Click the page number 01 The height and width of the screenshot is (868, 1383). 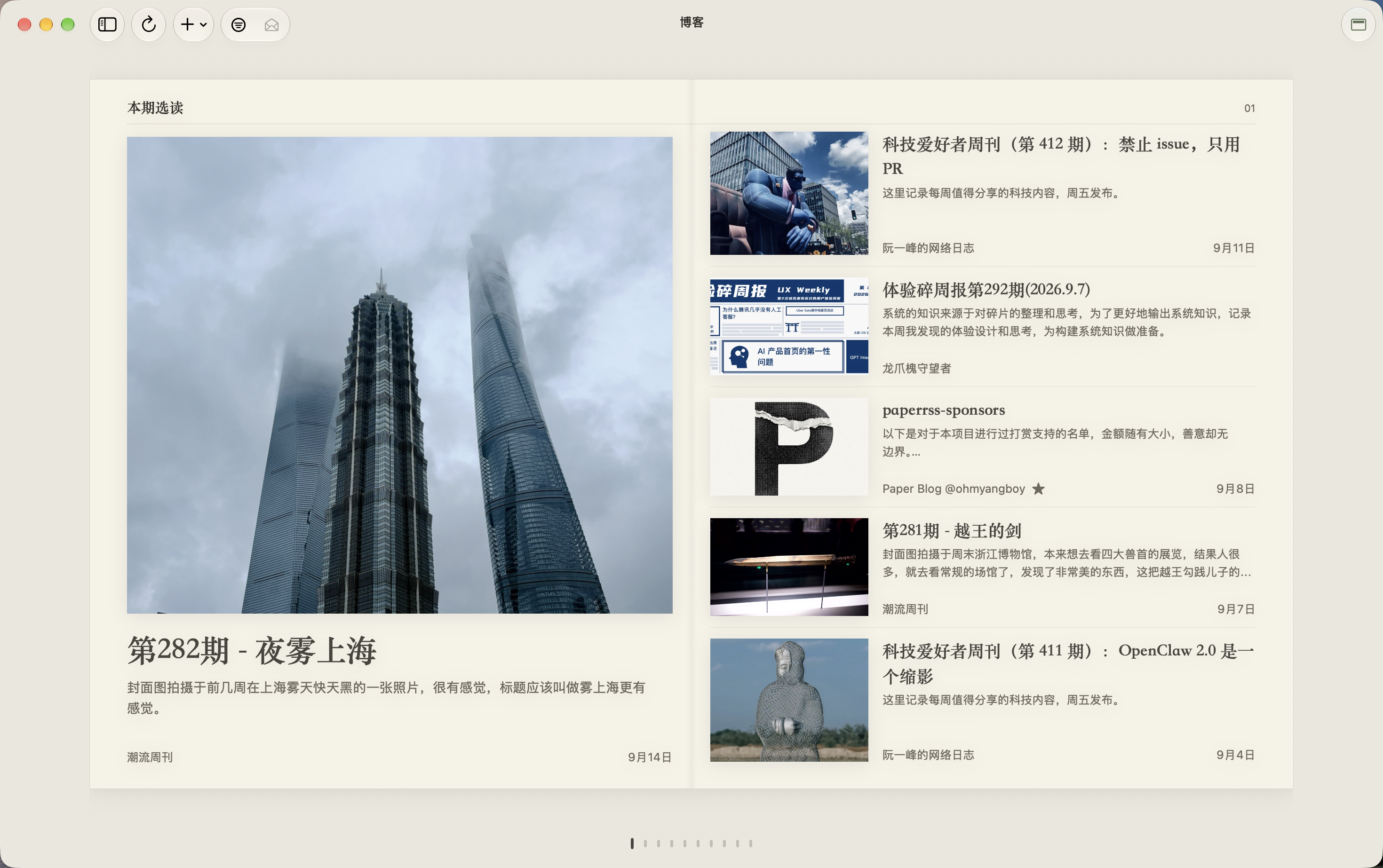click(1249, 109)
